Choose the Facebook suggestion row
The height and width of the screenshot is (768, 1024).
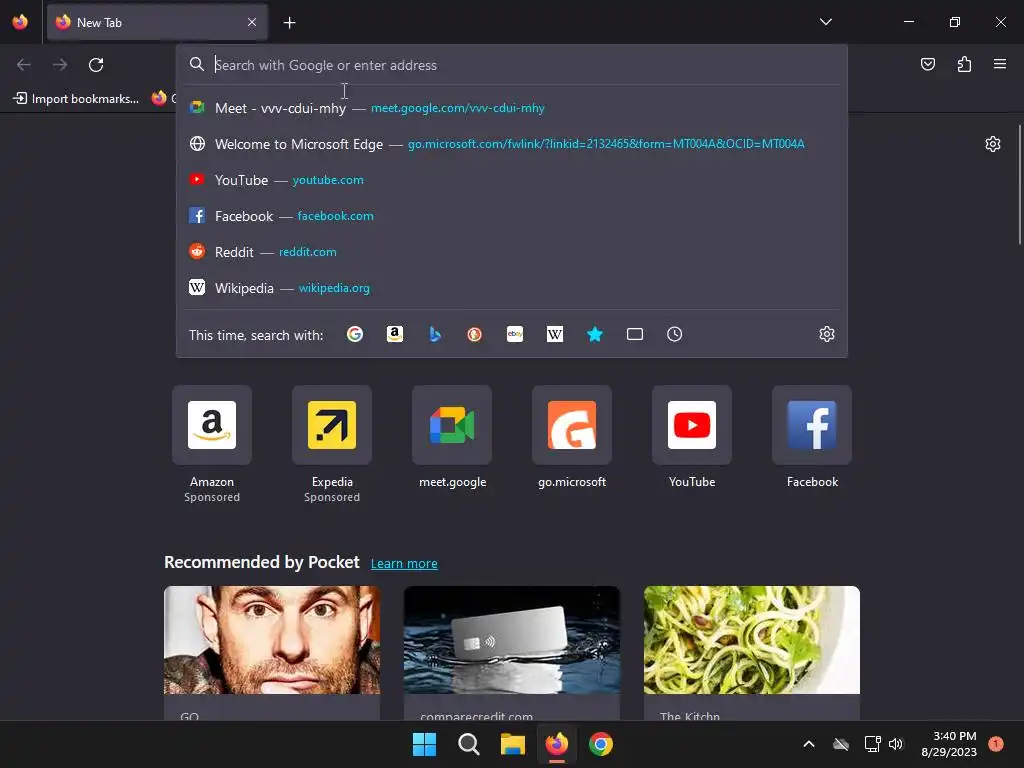click(x=512, y=216)
